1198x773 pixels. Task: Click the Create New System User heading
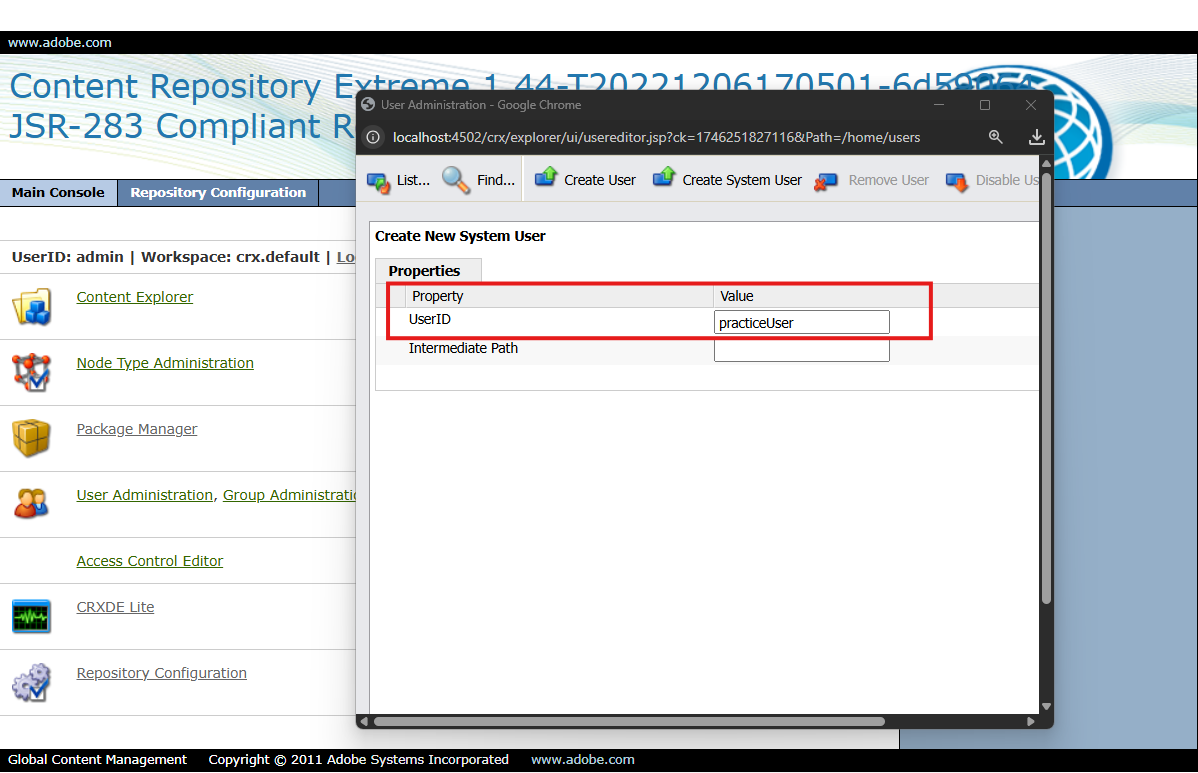coord(460,236)
